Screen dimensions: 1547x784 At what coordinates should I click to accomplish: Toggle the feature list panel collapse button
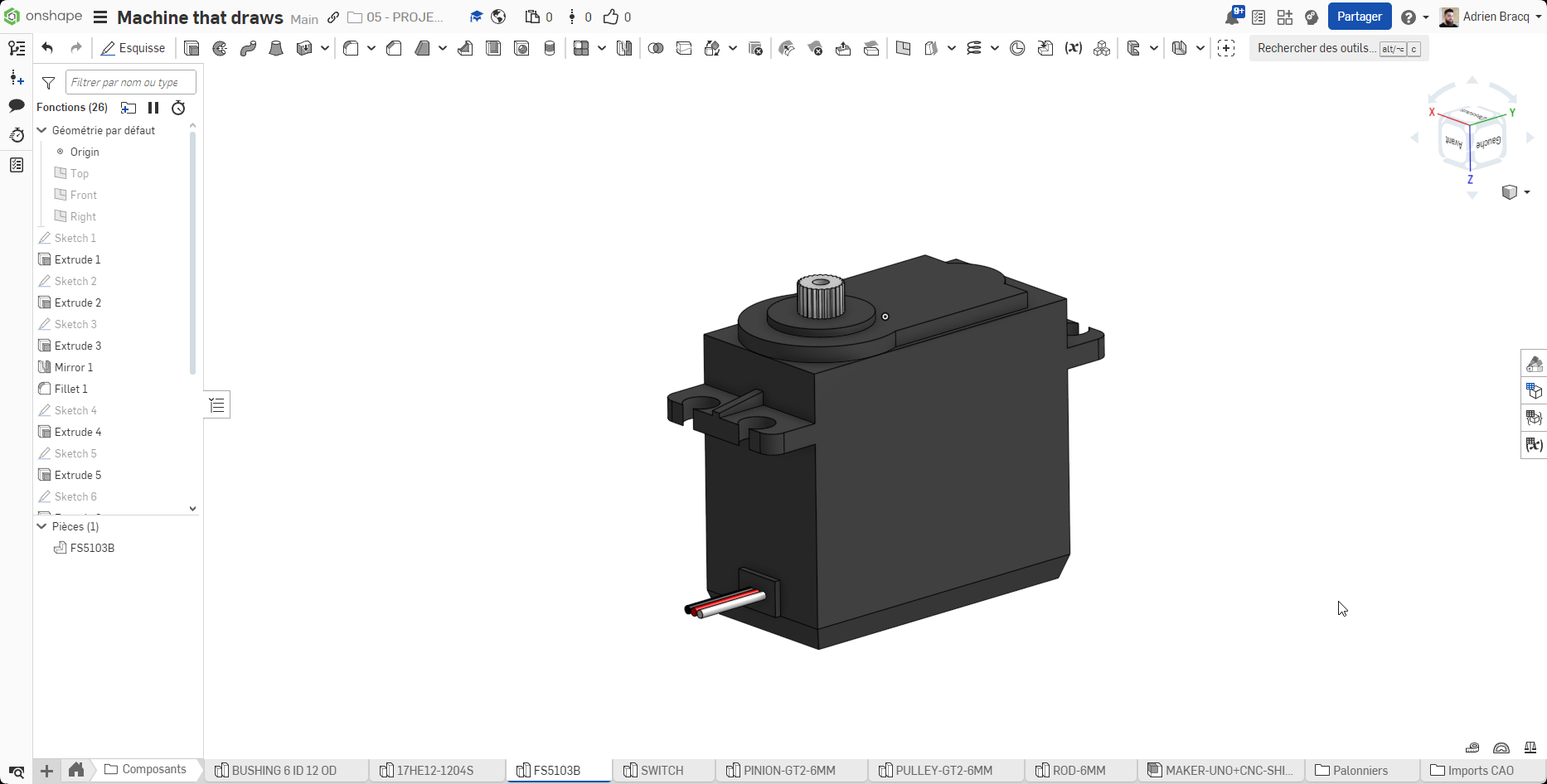pos(217,405)
